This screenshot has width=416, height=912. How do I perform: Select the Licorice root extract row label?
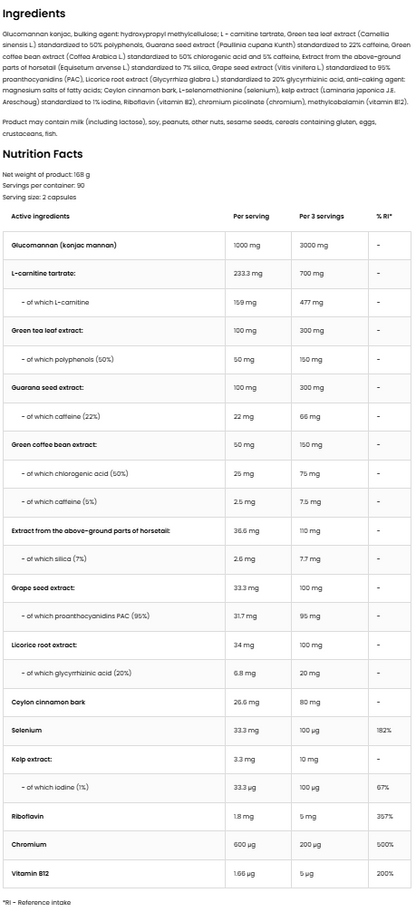pyautogui.click(x=44, y=645)
